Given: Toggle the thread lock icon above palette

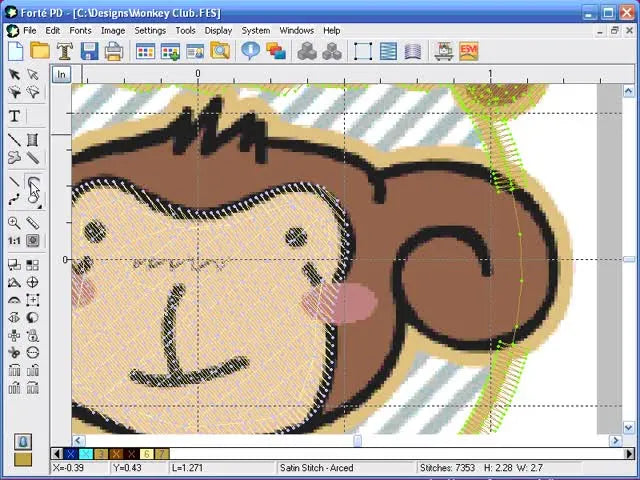Looking at the screenshot, I should click(x=22, y=441).
